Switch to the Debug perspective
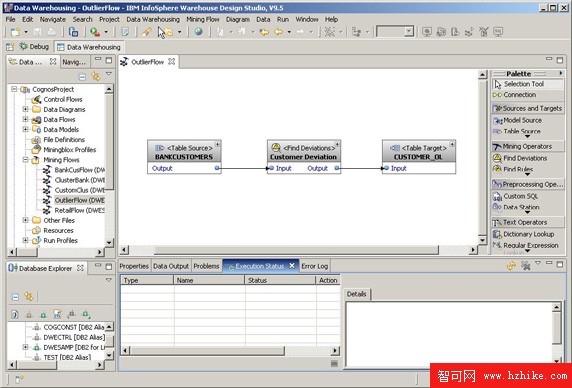572x388 pixels. 34,47
